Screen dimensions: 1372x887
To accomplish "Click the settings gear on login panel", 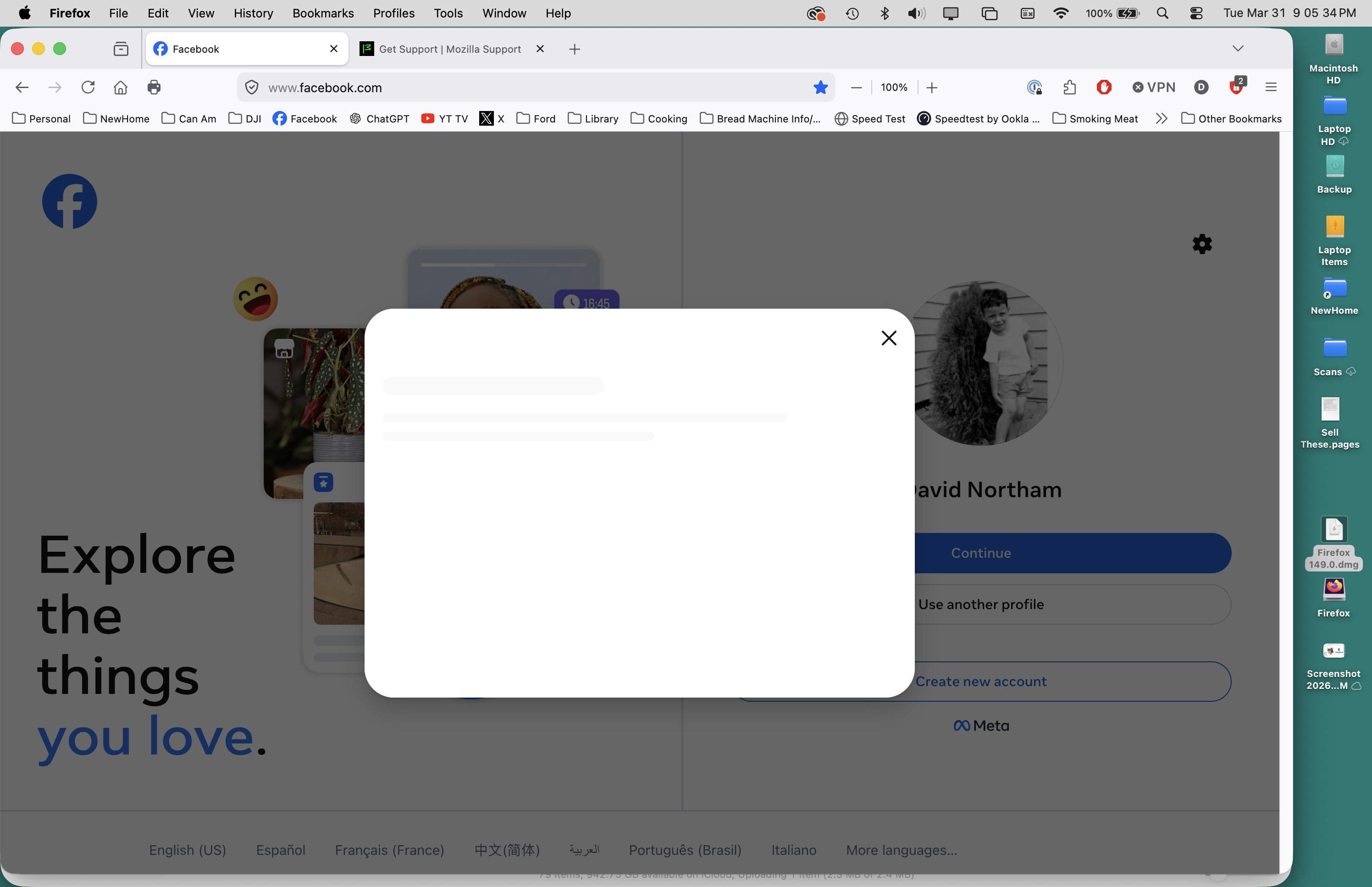I will coord(1201,244).
